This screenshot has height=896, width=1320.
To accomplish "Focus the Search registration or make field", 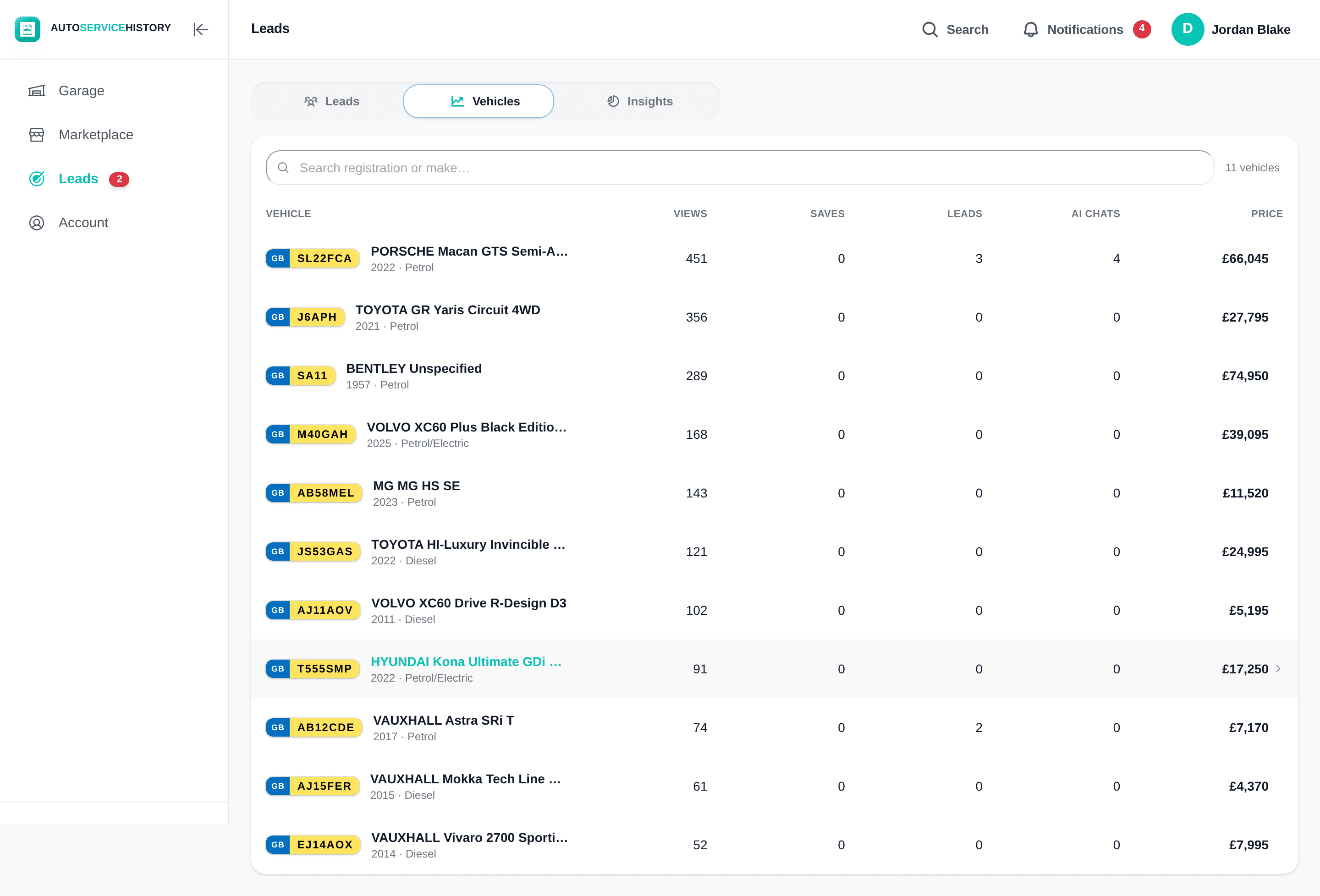I will 739,168.
